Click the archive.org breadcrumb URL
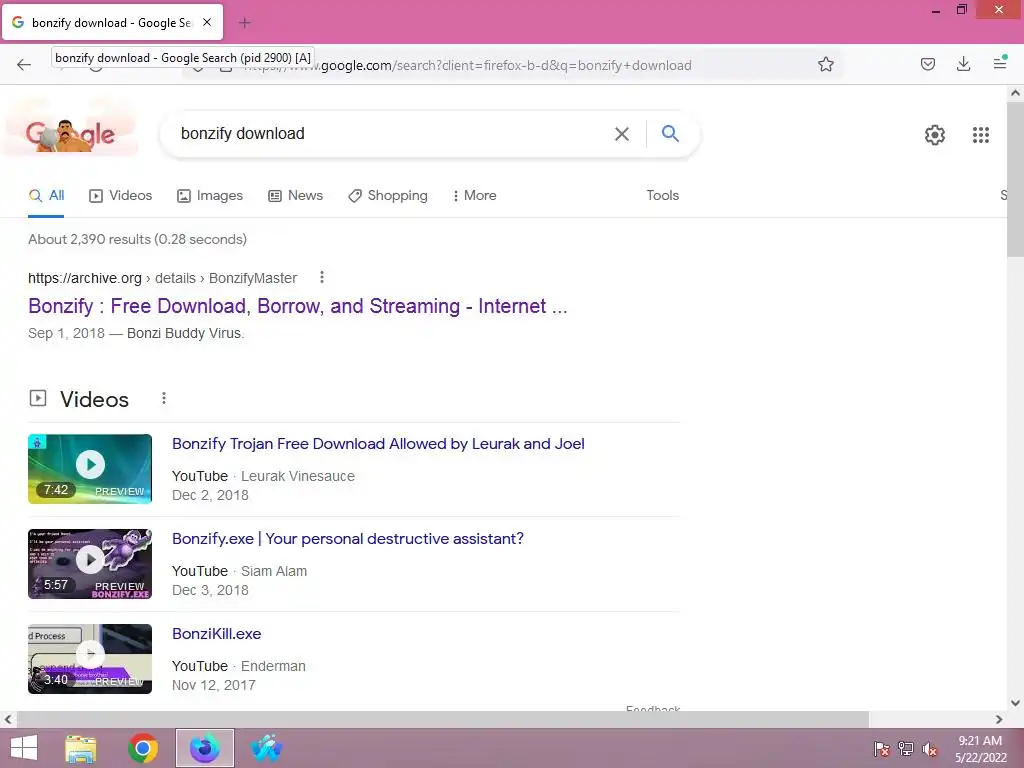Image resolution: width=1024 pixels, height=768 pixels. (163, 278)
